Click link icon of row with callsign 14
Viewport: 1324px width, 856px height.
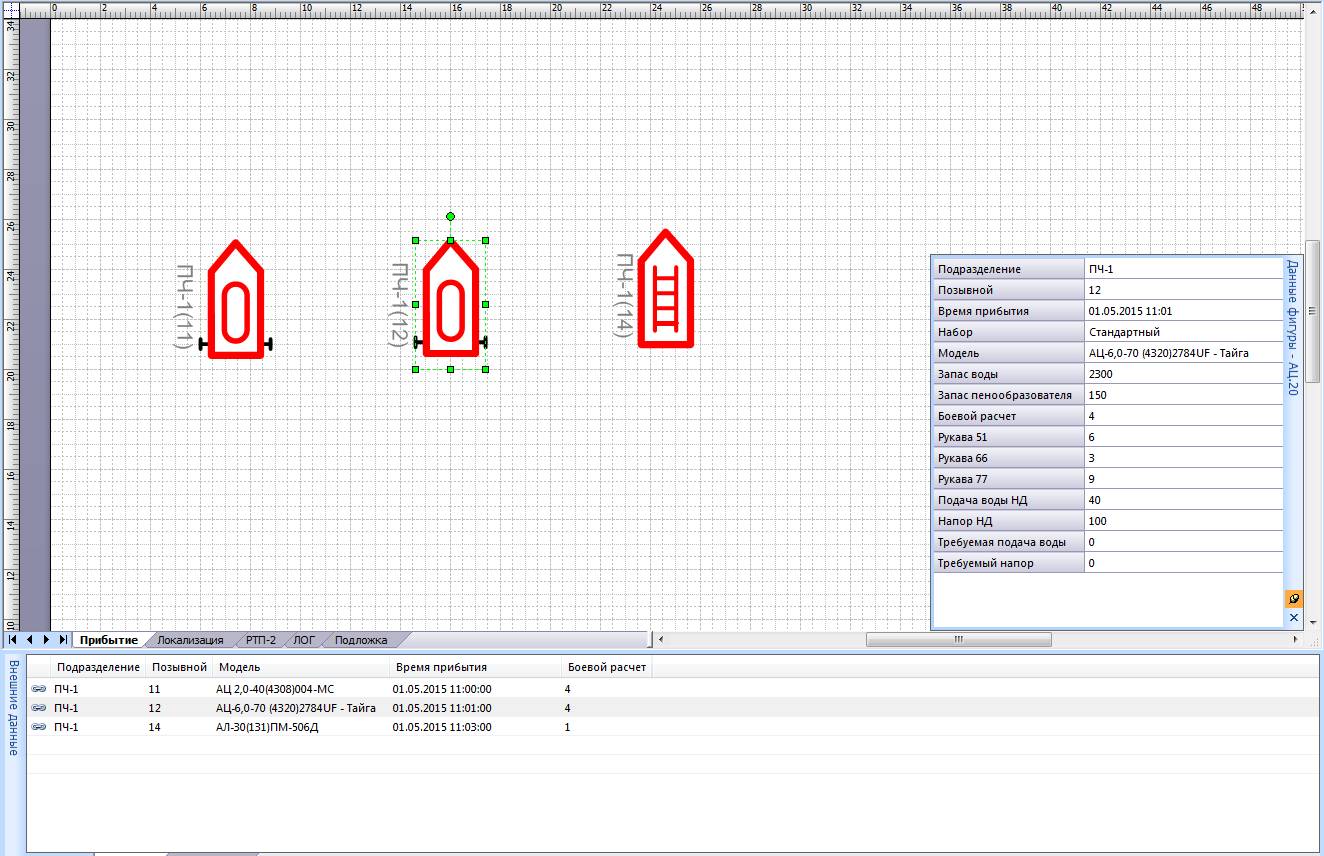(39, 727)
